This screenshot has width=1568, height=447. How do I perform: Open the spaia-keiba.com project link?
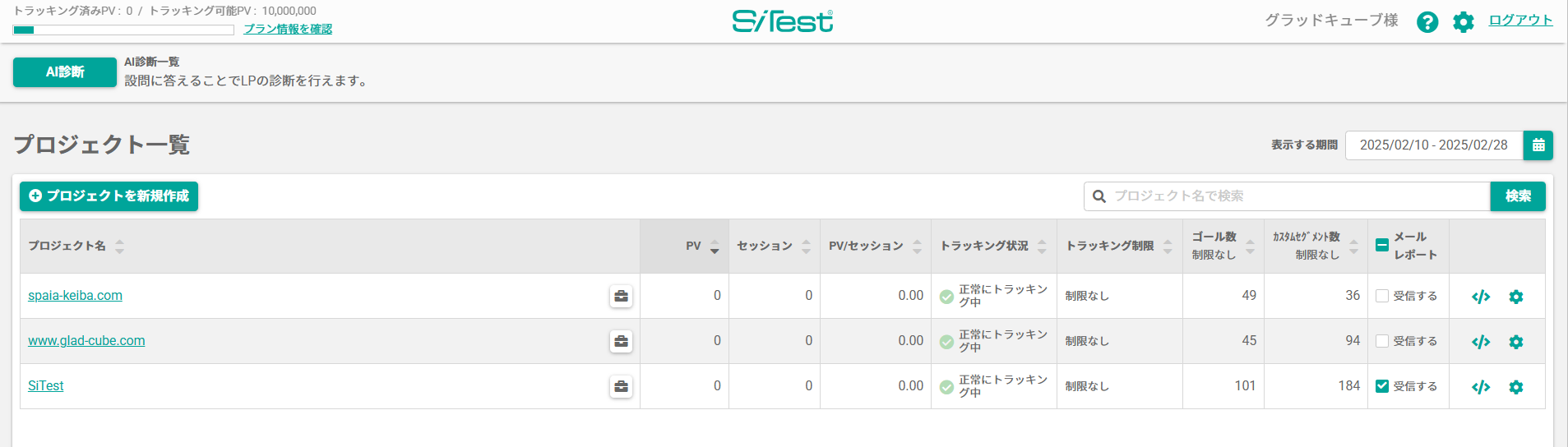[75, 296]
